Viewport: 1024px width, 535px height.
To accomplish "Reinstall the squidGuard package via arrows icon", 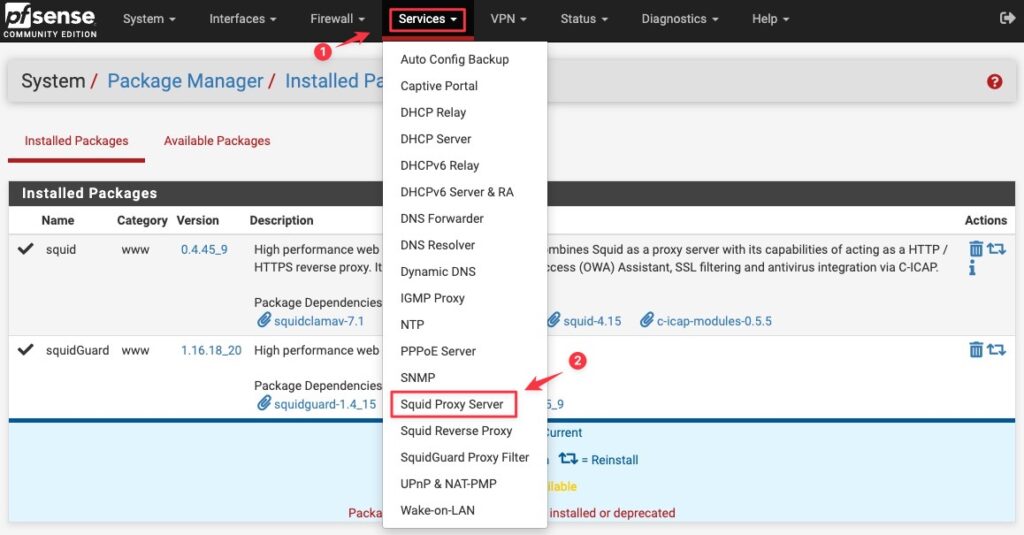I will (996, 349).
